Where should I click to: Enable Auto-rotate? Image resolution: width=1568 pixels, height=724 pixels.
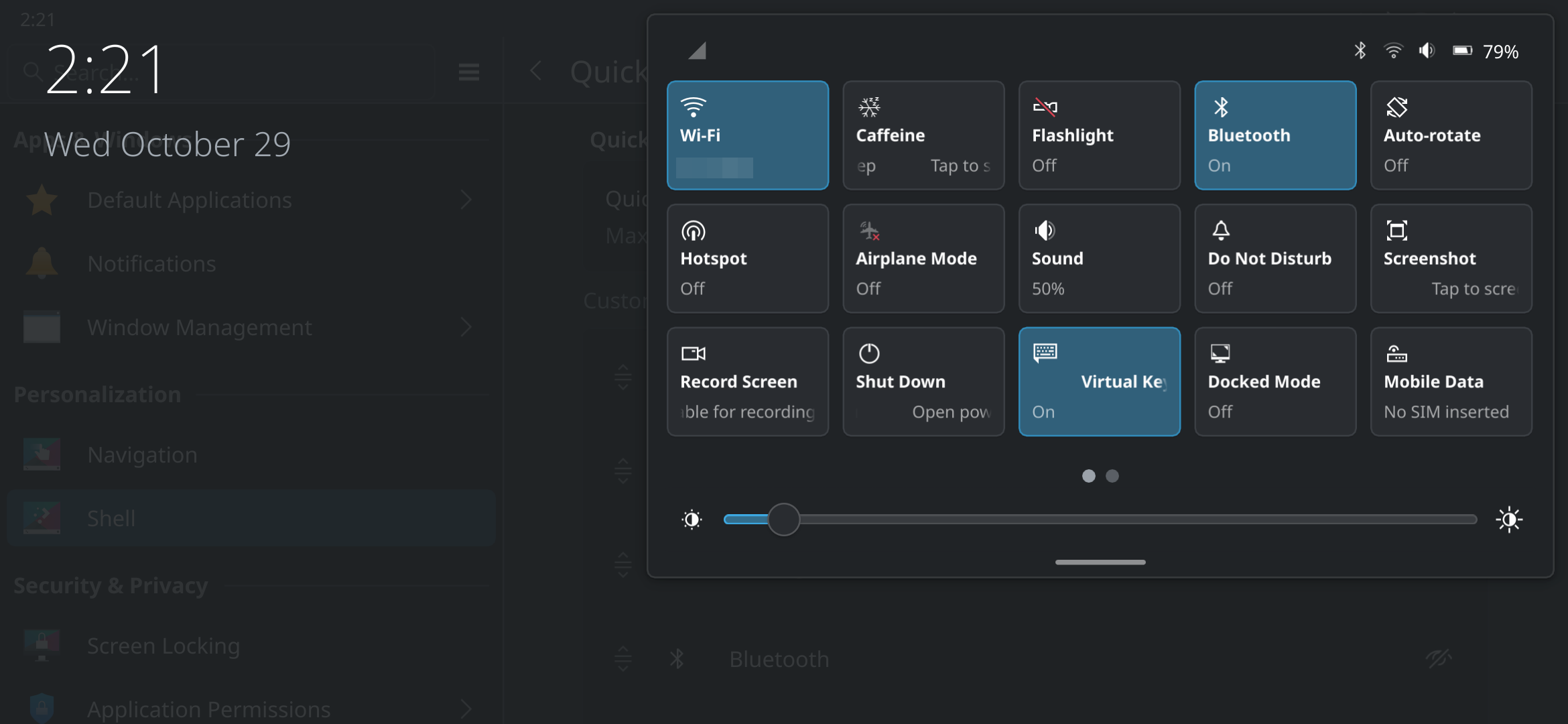pos(1451,134)
